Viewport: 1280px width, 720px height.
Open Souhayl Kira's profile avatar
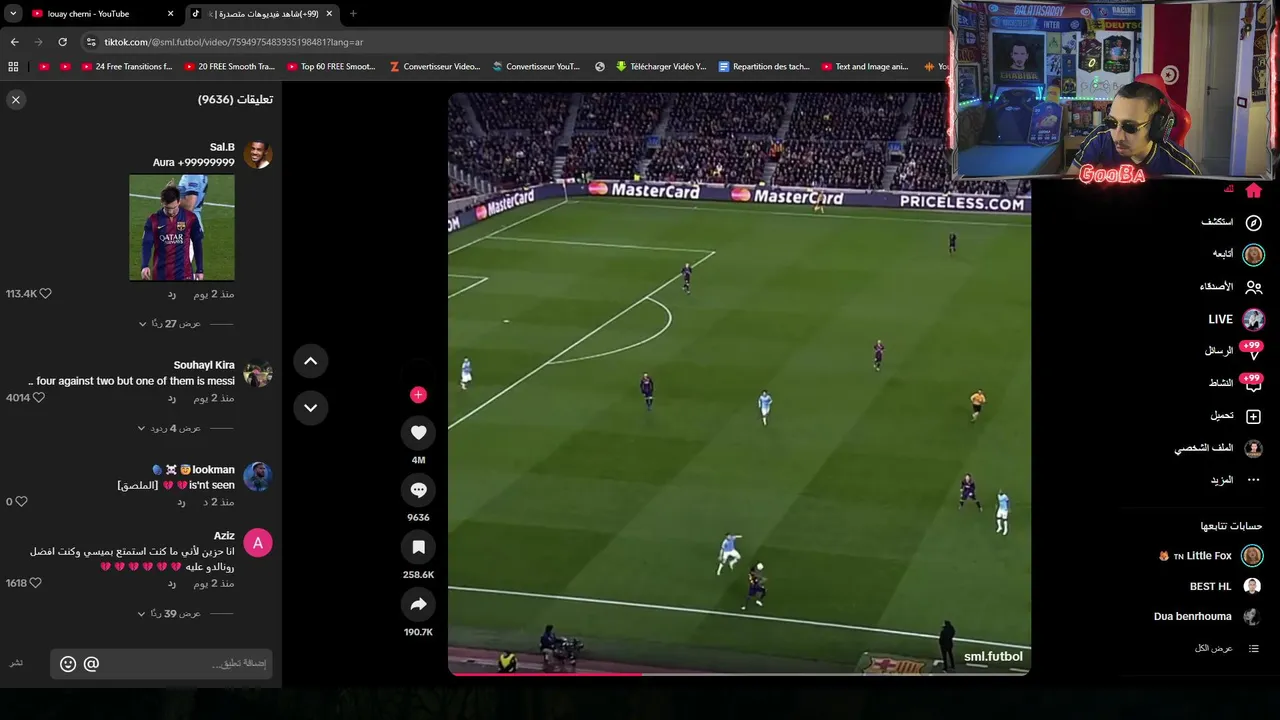click(257, 373)
